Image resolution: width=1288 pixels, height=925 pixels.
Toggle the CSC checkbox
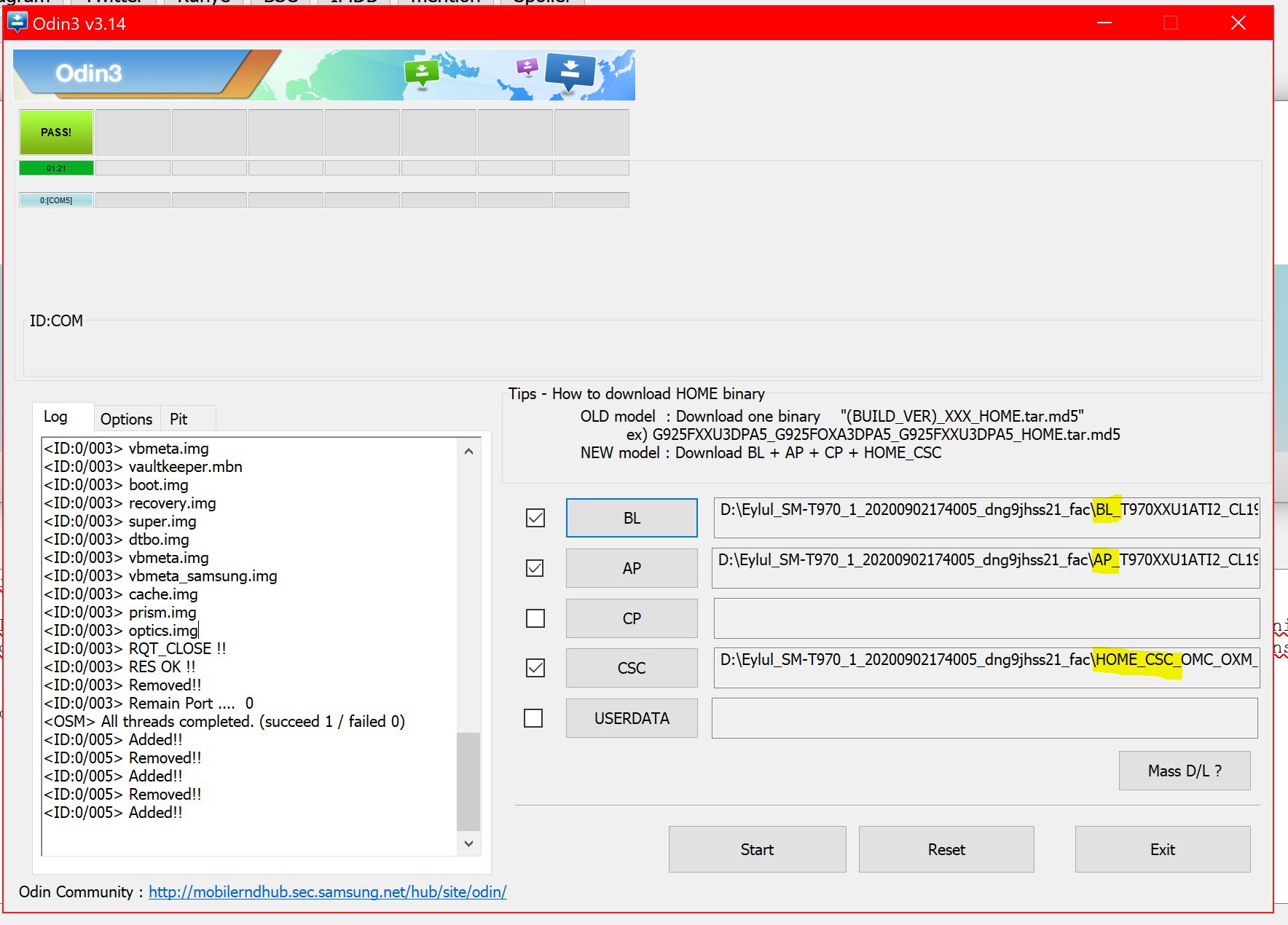(535, 668)
